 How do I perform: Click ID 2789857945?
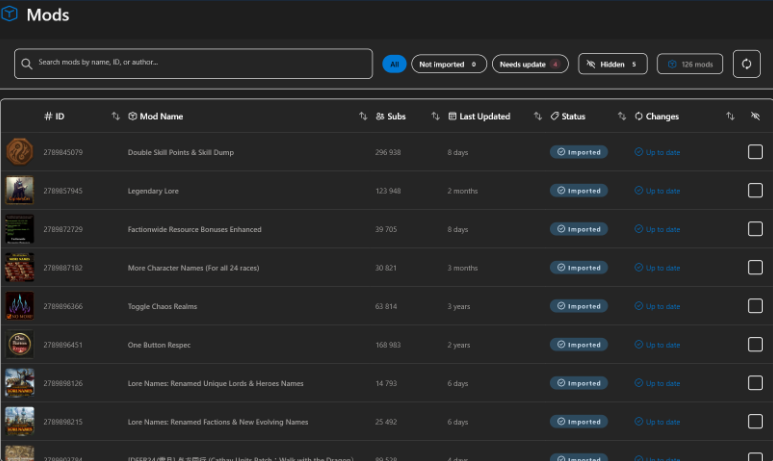pos(63,191)
